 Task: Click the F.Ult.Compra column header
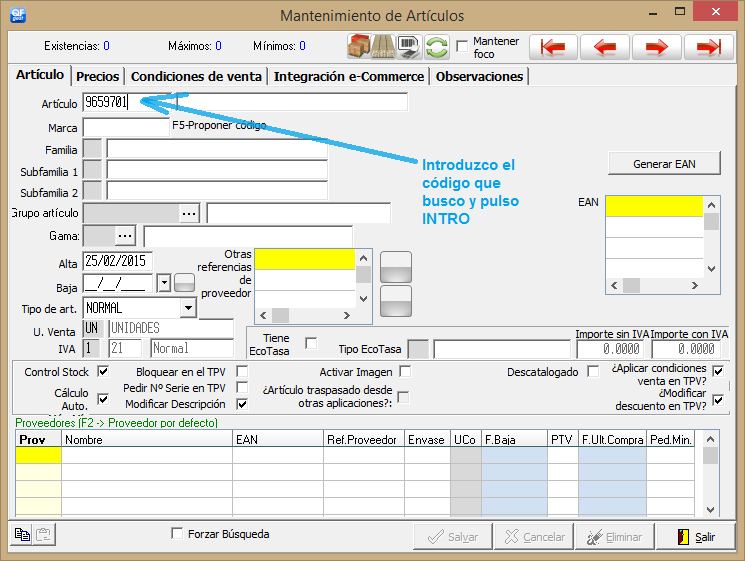click(x=612, y=439)
